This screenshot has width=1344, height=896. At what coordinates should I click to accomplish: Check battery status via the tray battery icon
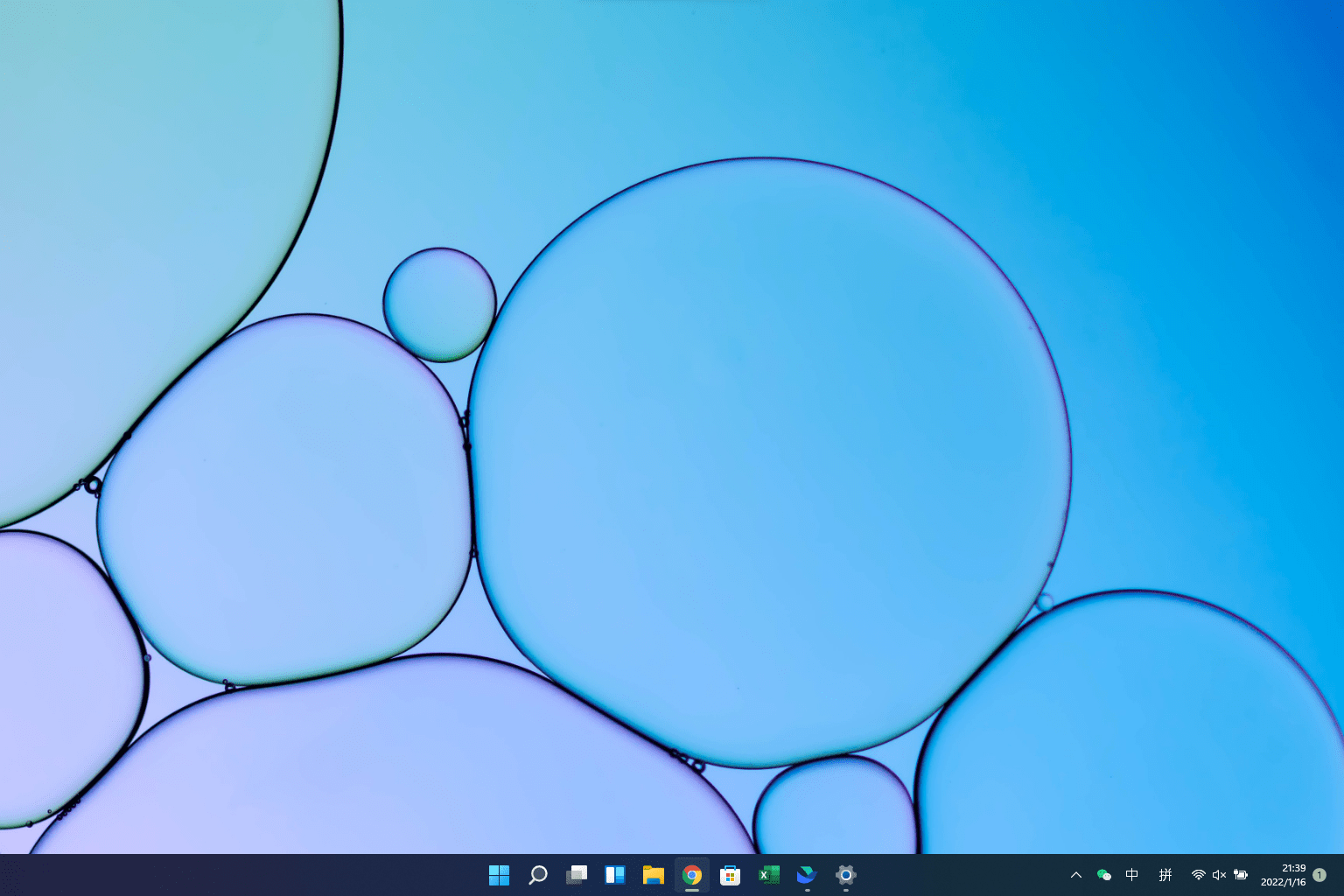(1241, 875)
